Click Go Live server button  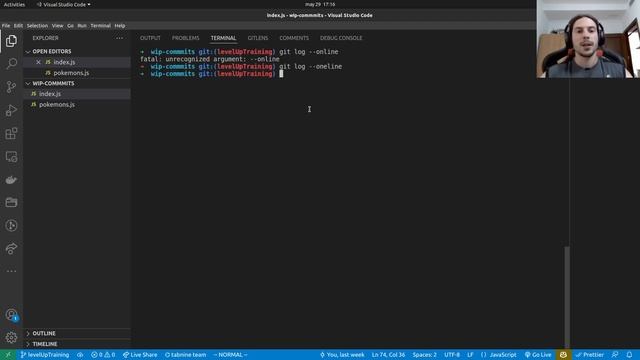click(538, 355)
